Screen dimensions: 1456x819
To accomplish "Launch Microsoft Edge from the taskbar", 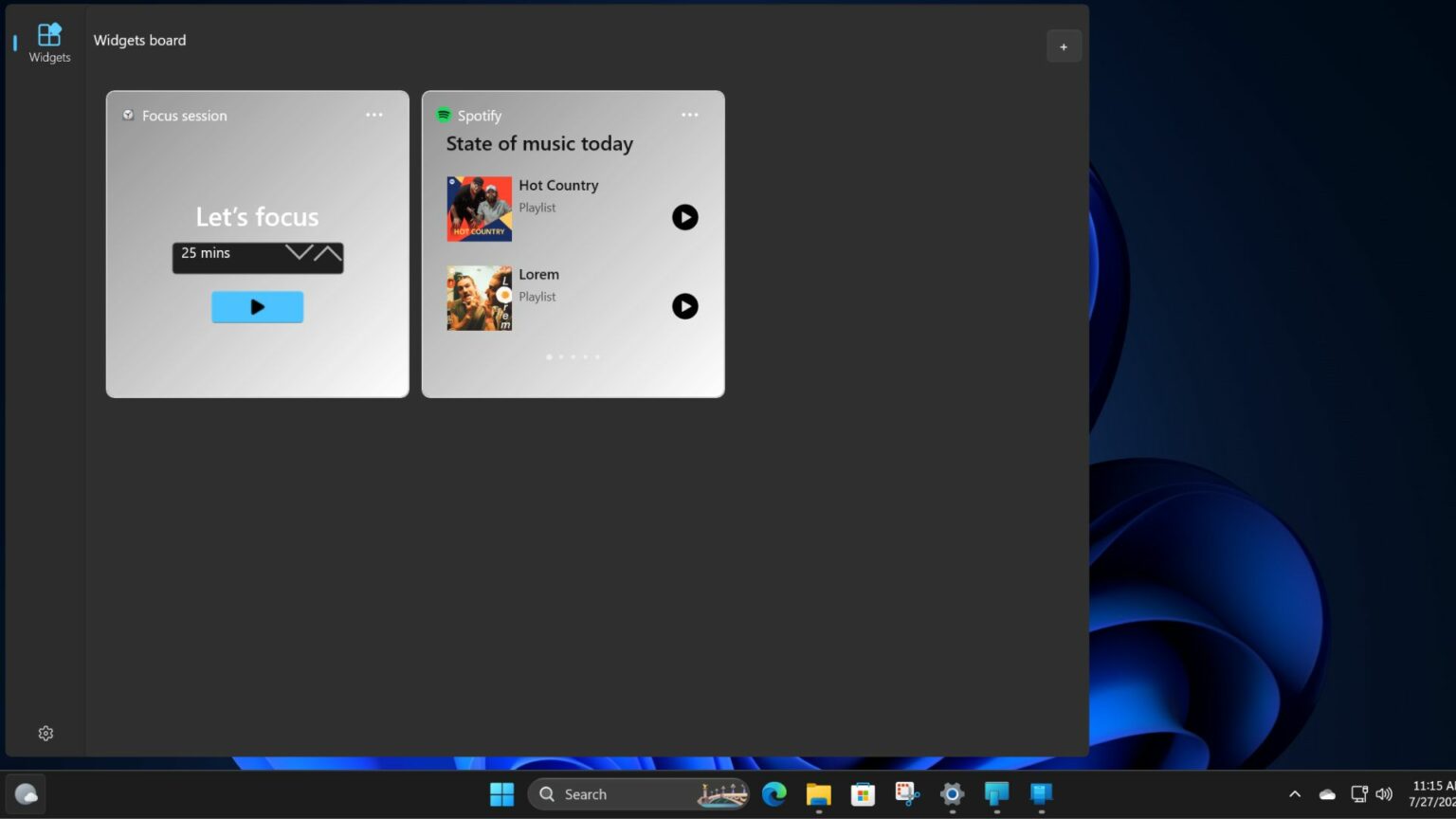I will tap(773, 793).
